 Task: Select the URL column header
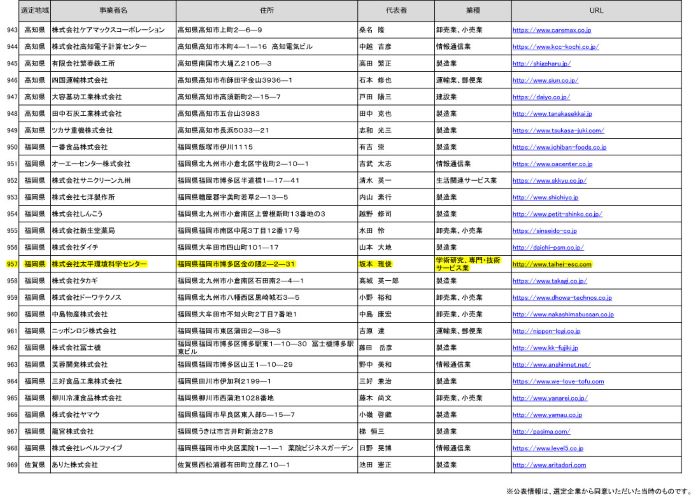pos(596,10)
